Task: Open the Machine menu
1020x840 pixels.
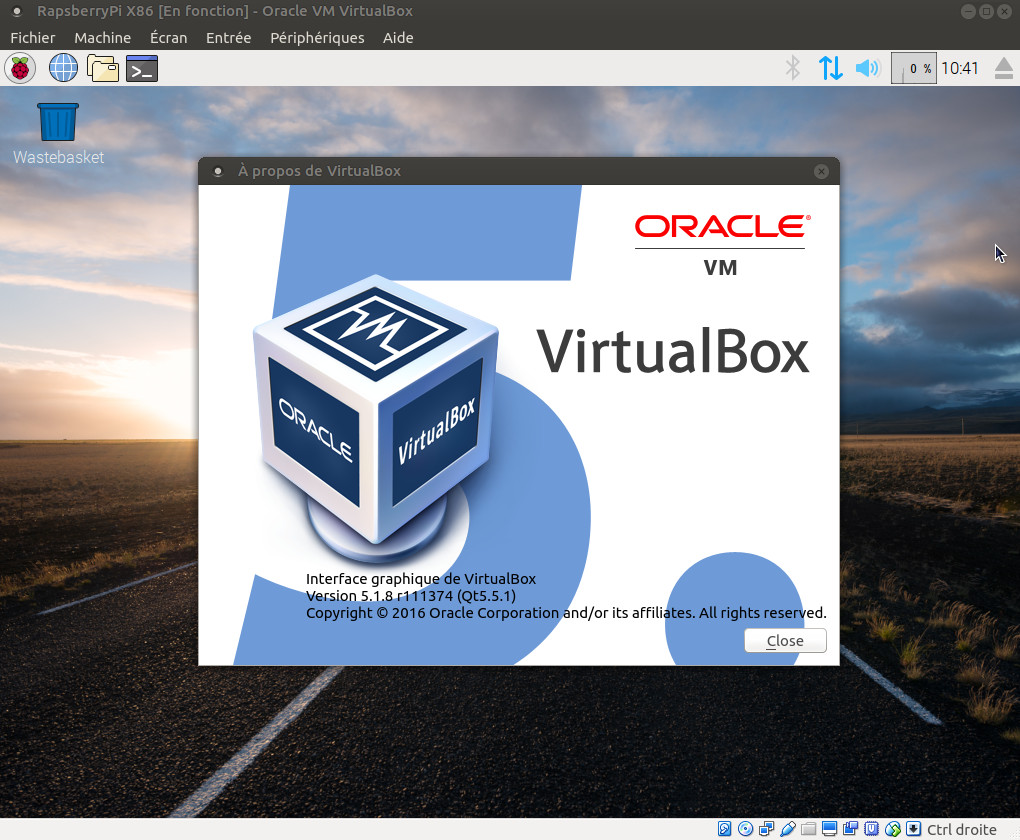Action: pyautogui.click(x=102, y=38)
